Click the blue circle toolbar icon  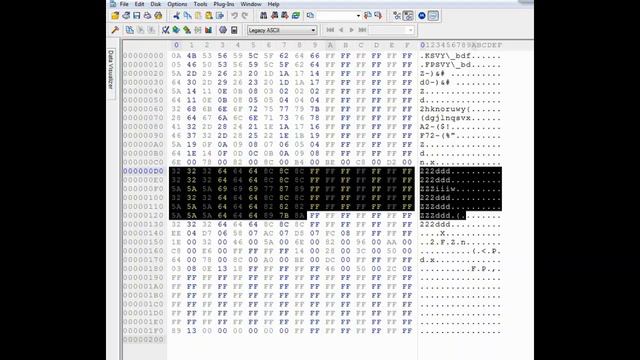(422, 16)
